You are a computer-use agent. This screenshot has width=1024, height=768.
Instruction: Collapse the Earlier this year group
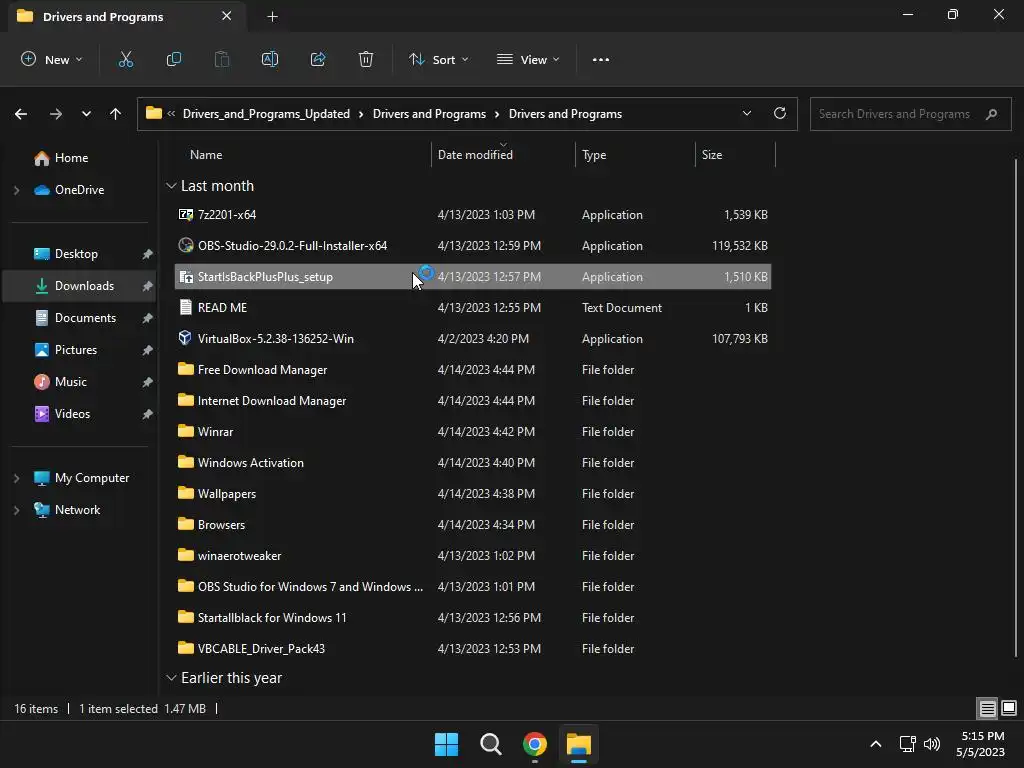click(x=171, y=678)
